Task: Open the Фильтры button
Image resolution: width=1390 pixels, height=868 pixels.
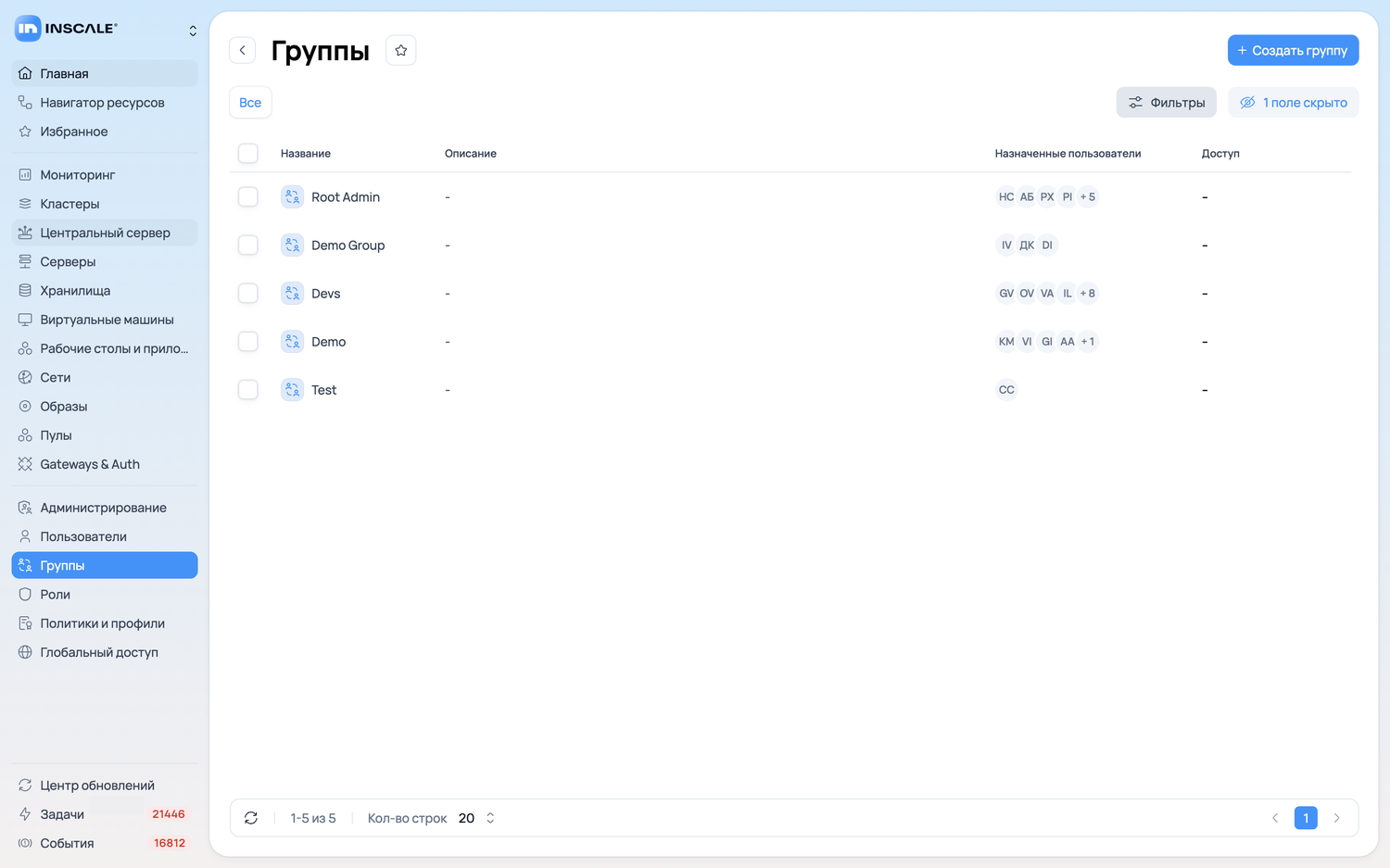Action: [1166, 102]
